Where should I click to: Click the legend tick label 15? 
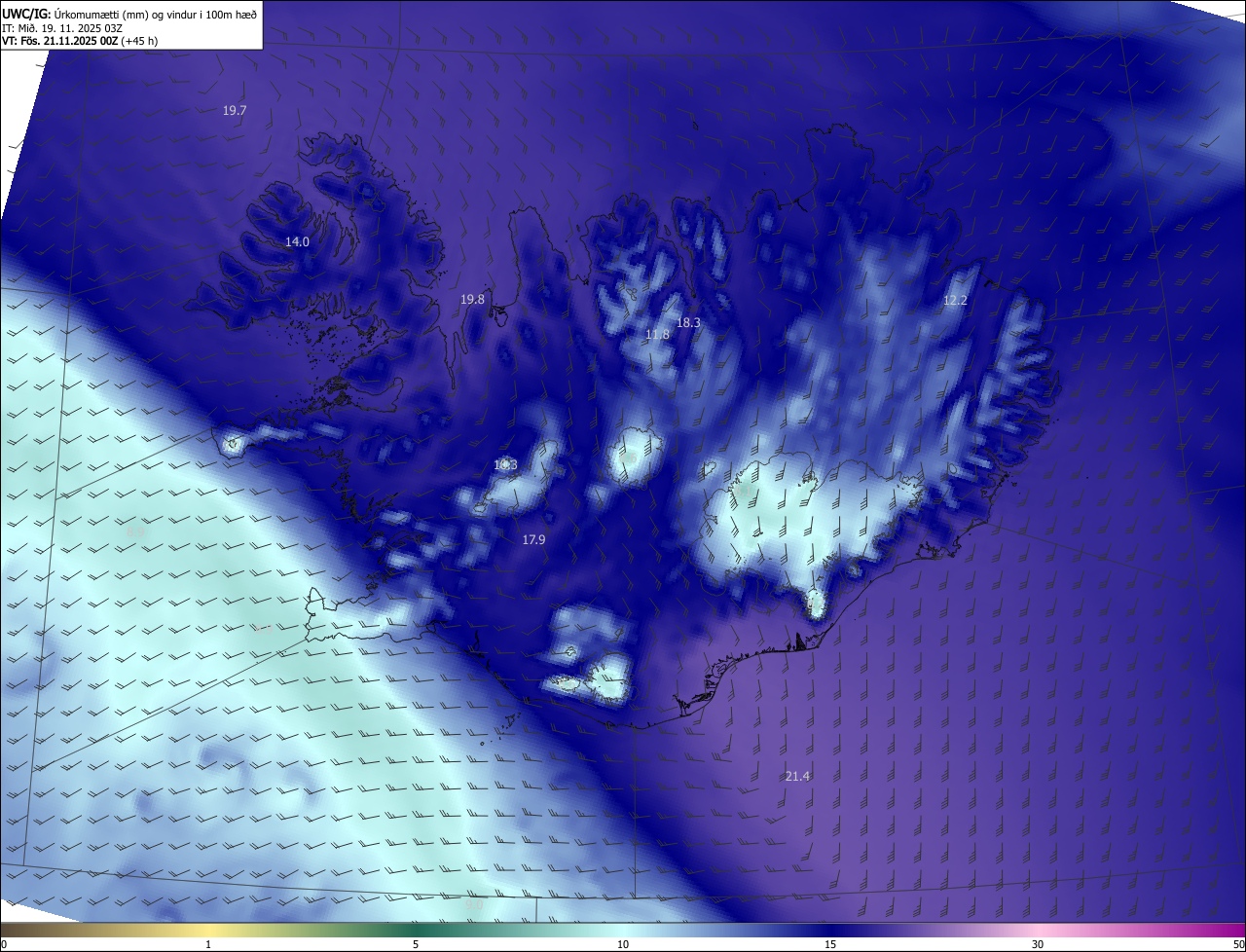pos(830,944)
